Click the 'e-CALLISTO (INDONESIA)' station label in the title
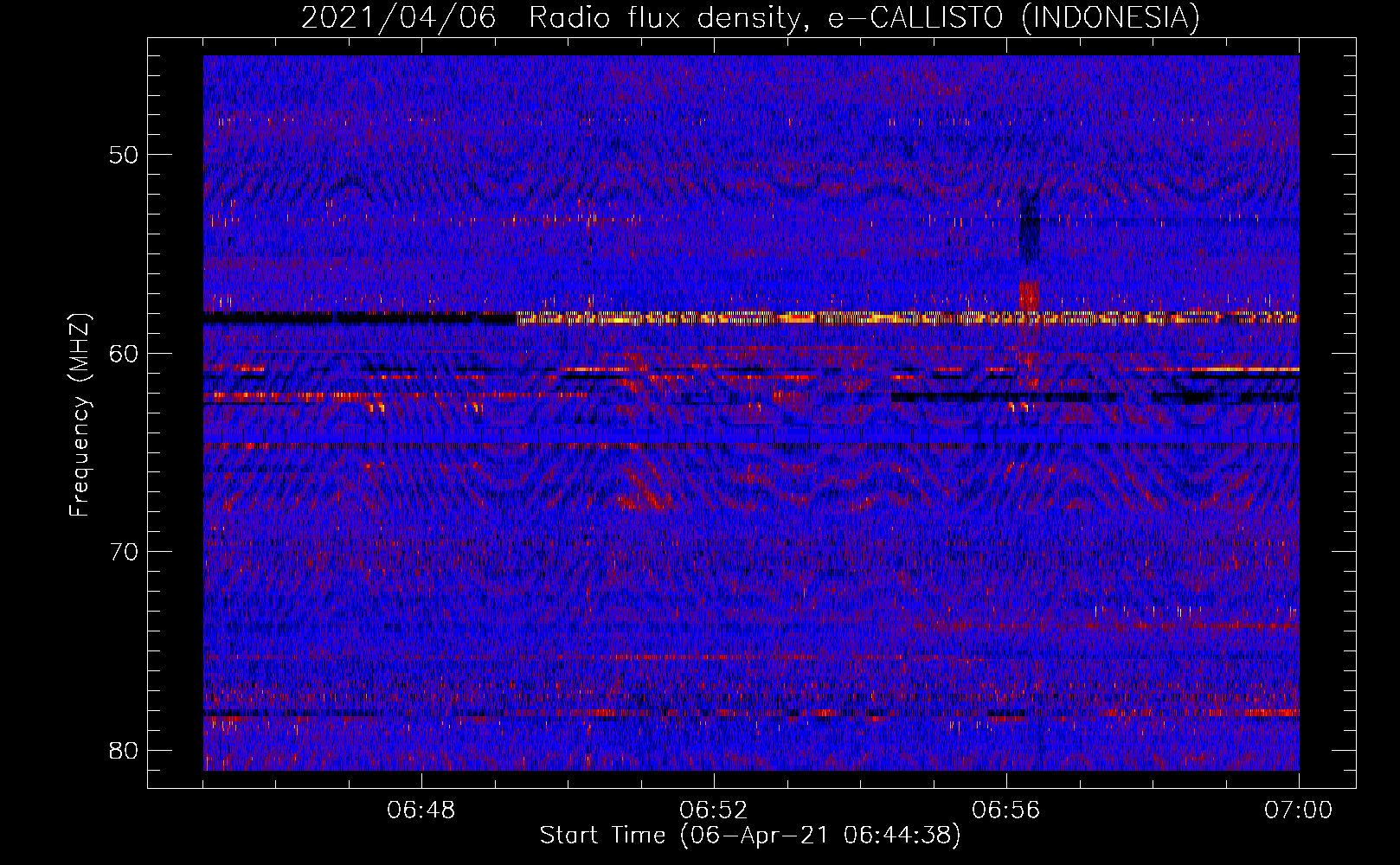Viewport: 1400px width, 865px height. (x=1013, y=18)
